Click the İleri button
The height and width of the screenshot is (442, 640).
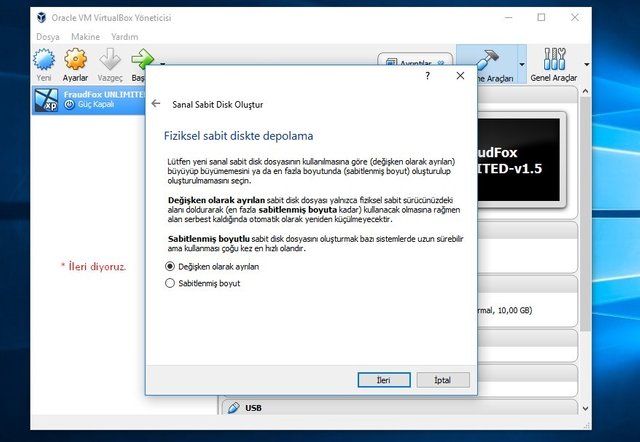[x=384, y=380]
